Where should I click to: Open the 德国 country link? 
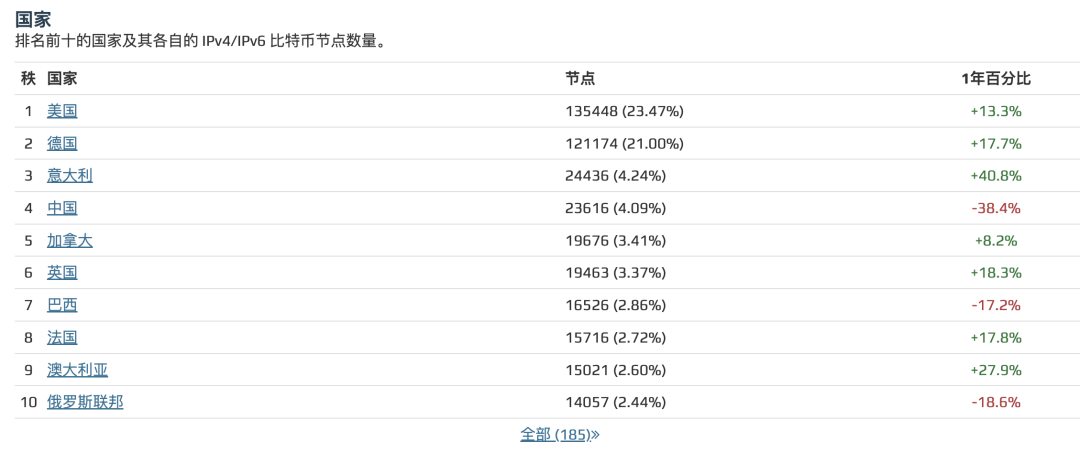point(62,143)
